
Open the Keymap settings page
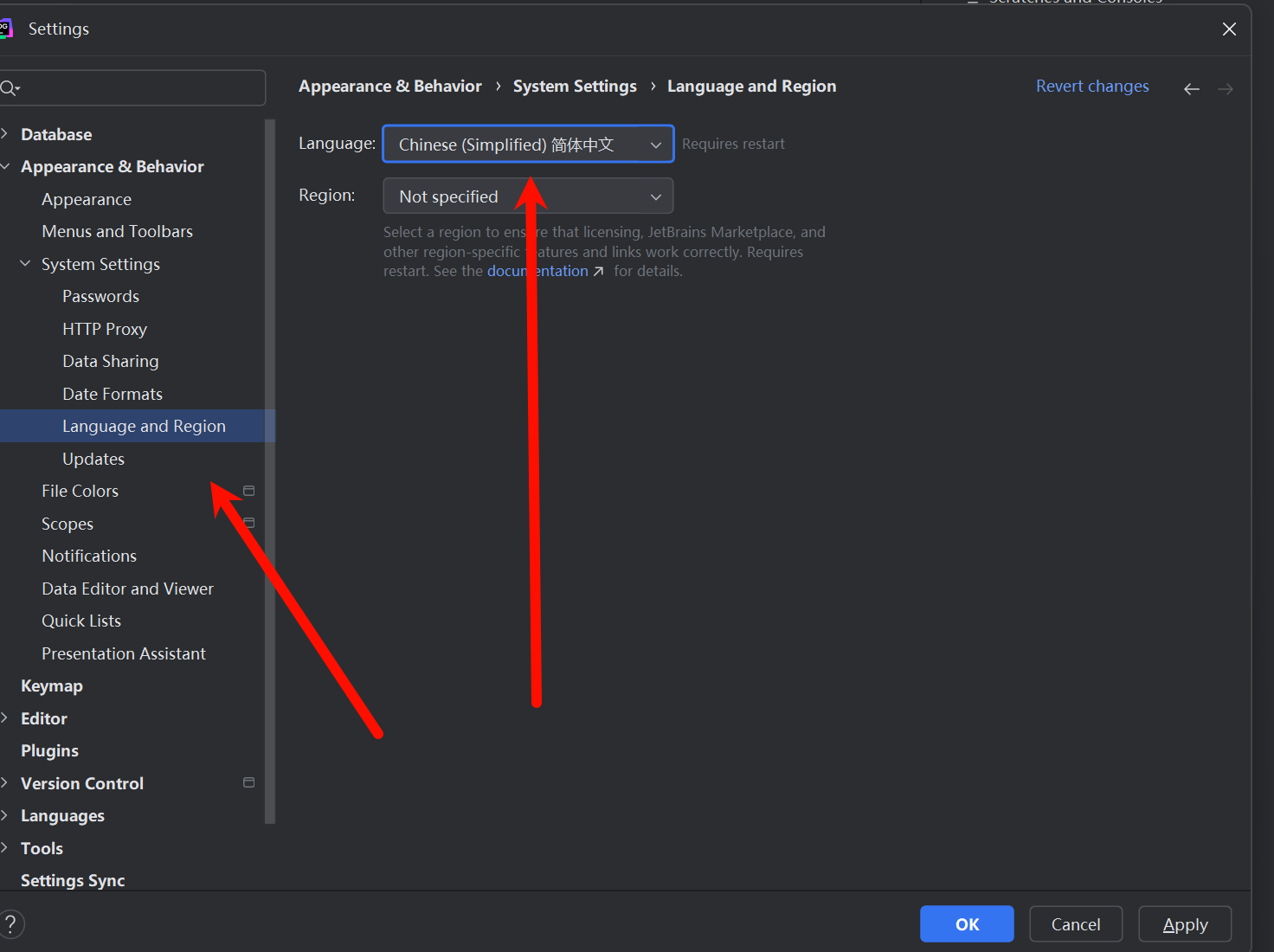[x=52, y=685]
